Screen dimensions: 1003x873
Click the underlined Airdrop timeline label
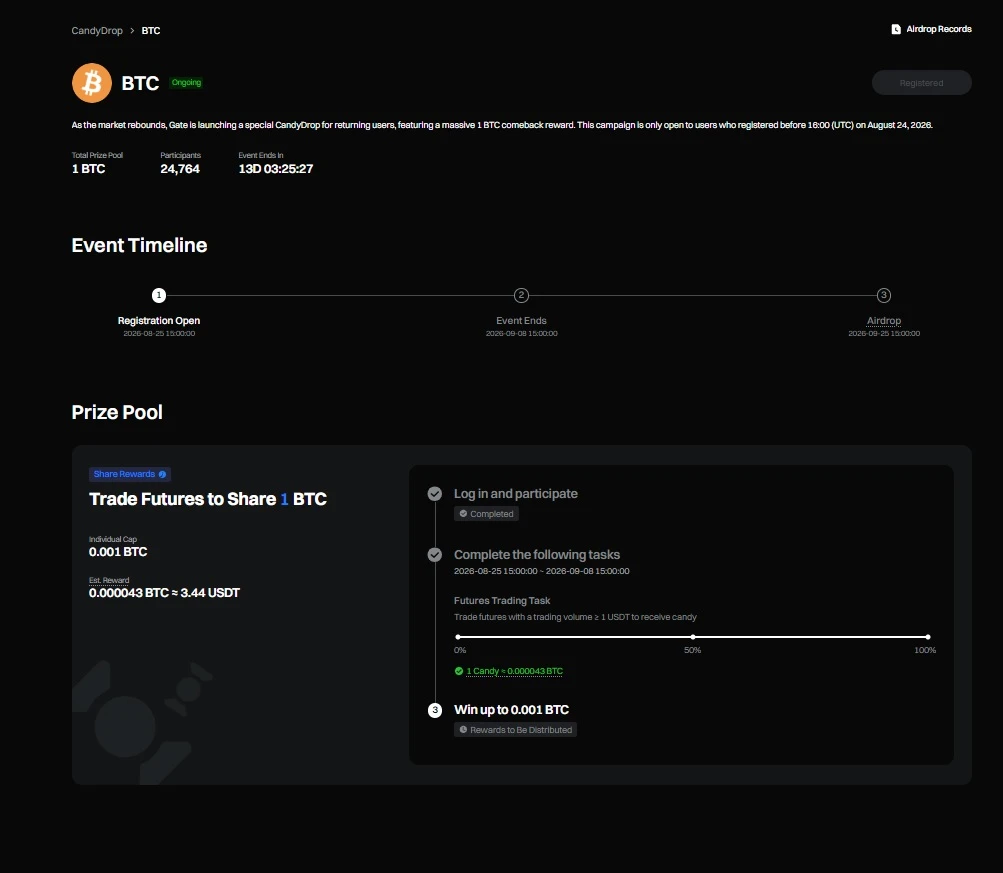click(x=883, y=320)
